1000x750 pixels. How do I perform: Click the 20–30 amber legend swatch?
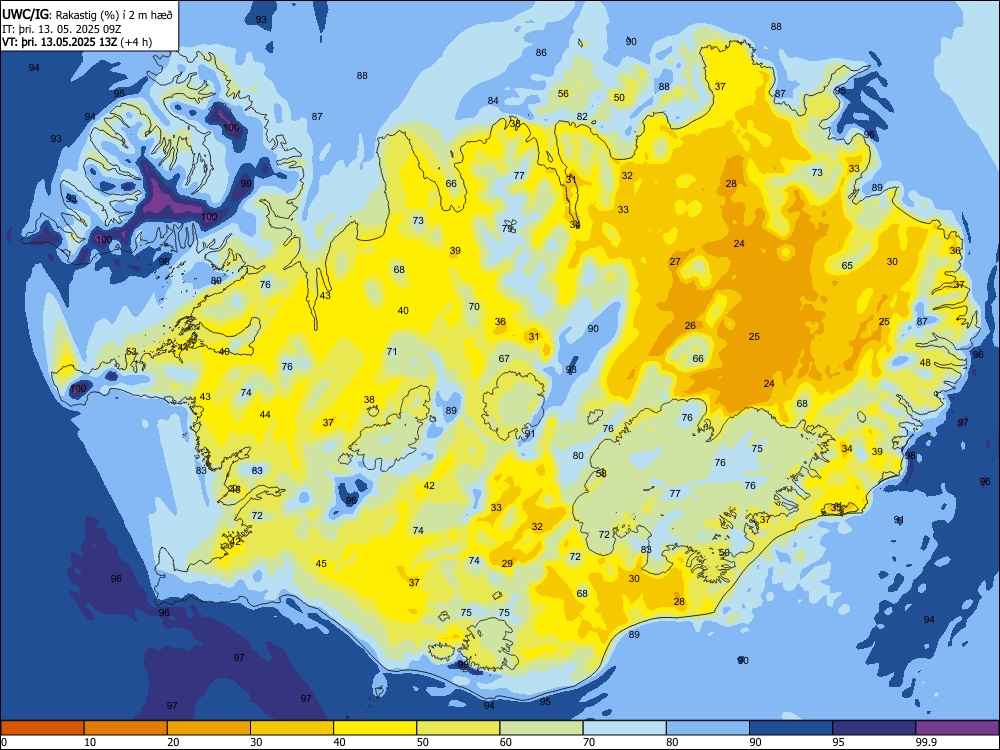[x=209, y=728]
